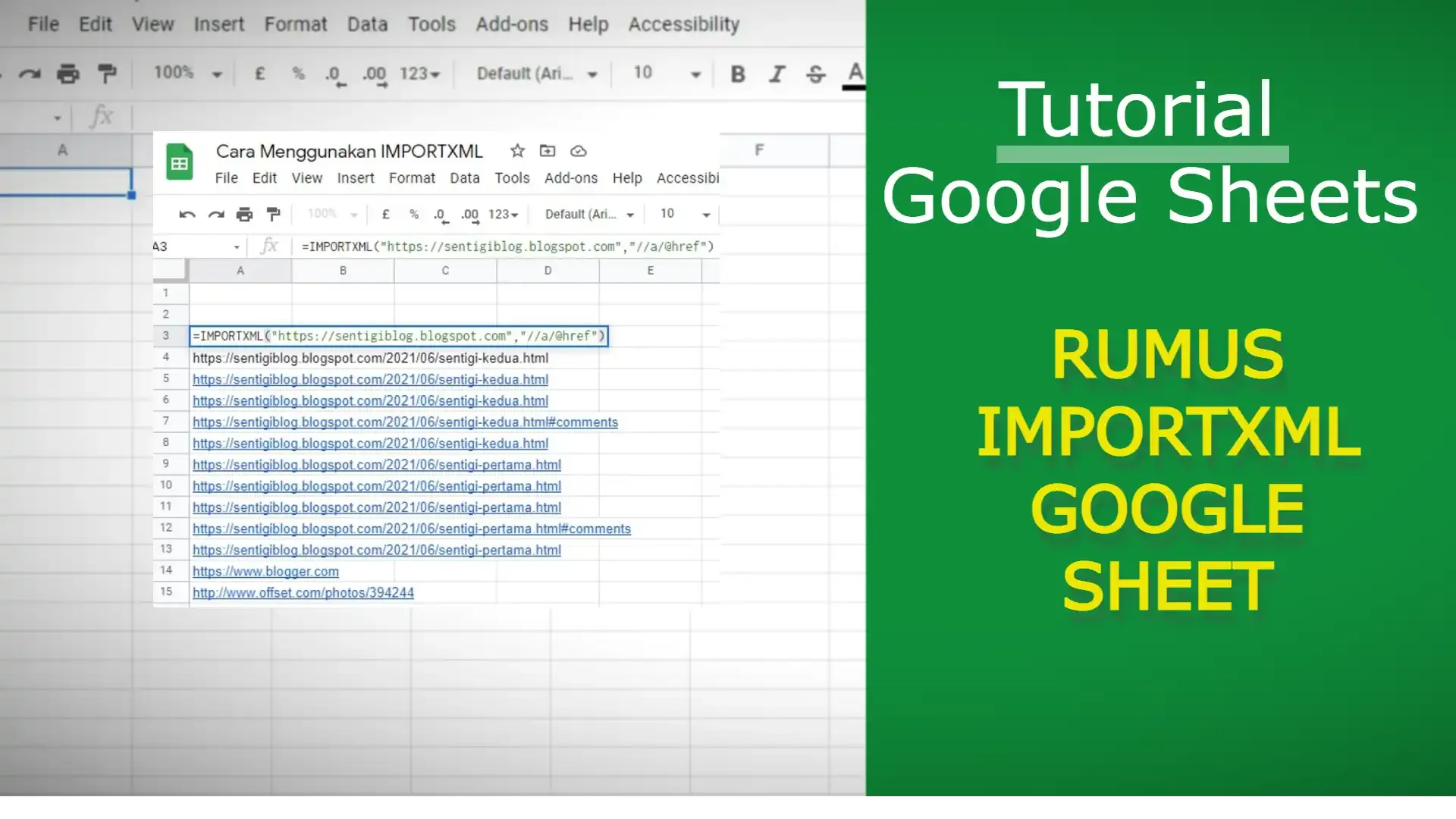Open the sentigi-kedua.html link in row 5

tap(370, 380)
